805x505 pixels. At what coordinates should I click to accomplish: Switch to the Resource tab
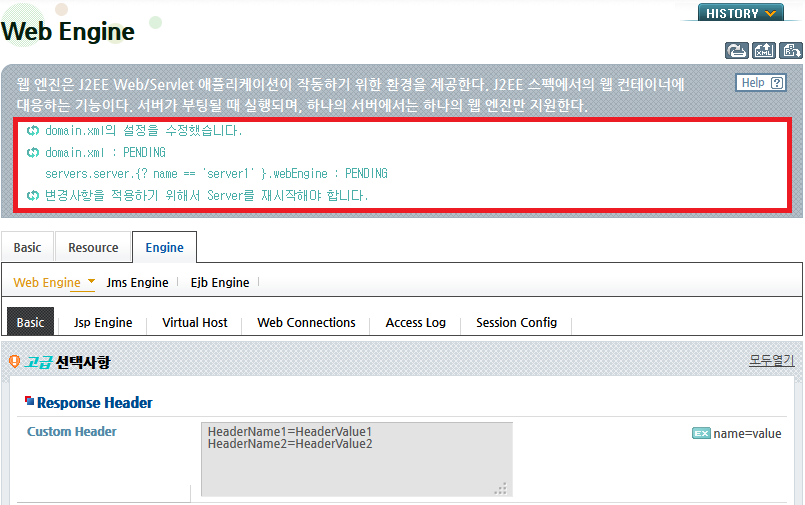point(93,247)
